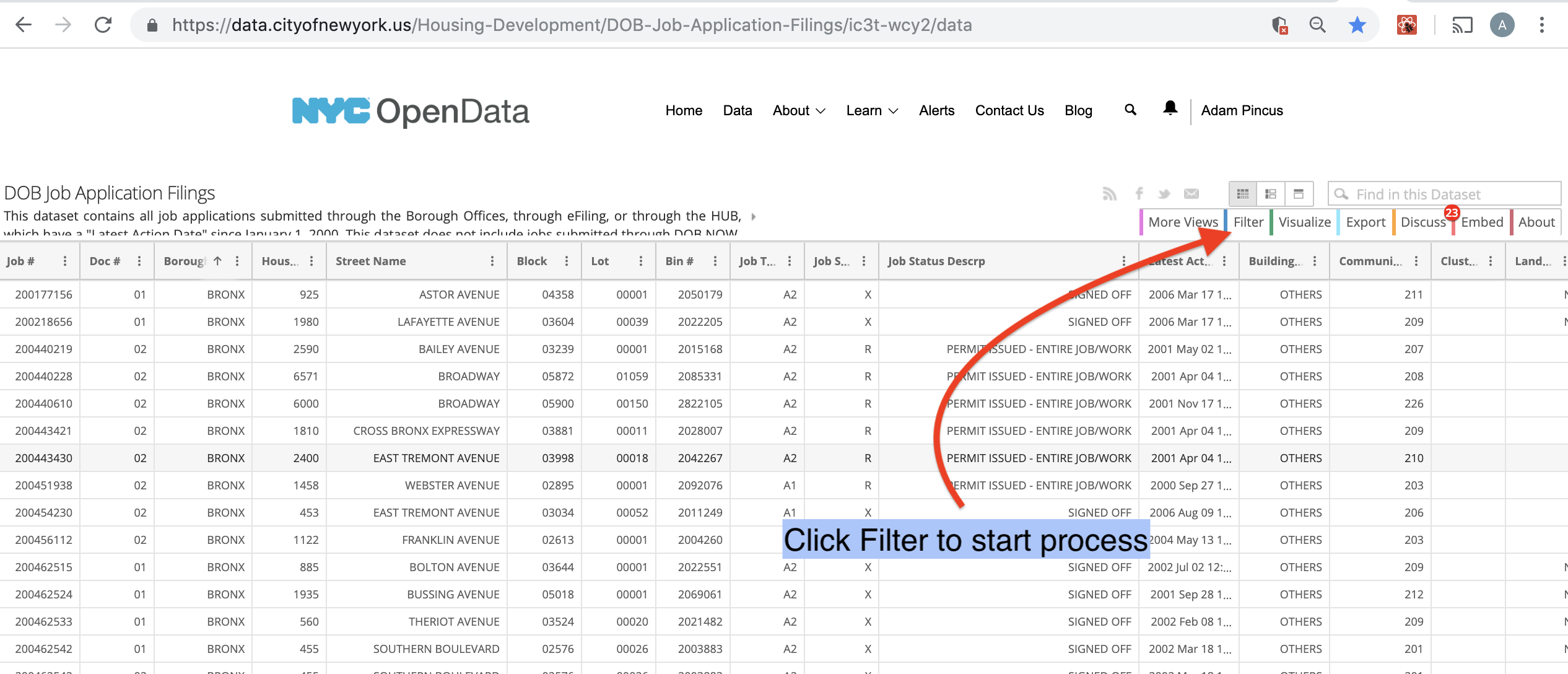
Task: Open the Visualize tab
Action: (x=1304, y=222)
